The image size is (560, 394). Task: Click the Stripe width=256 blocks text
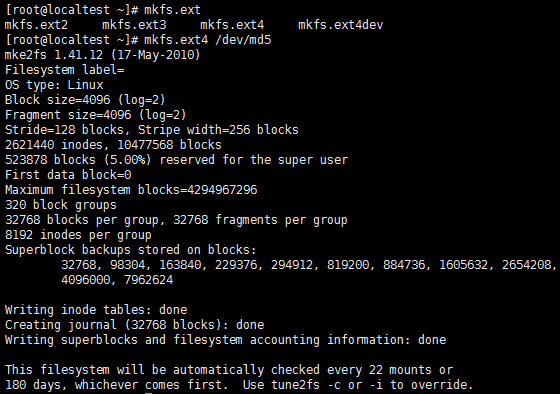(218, 130)
